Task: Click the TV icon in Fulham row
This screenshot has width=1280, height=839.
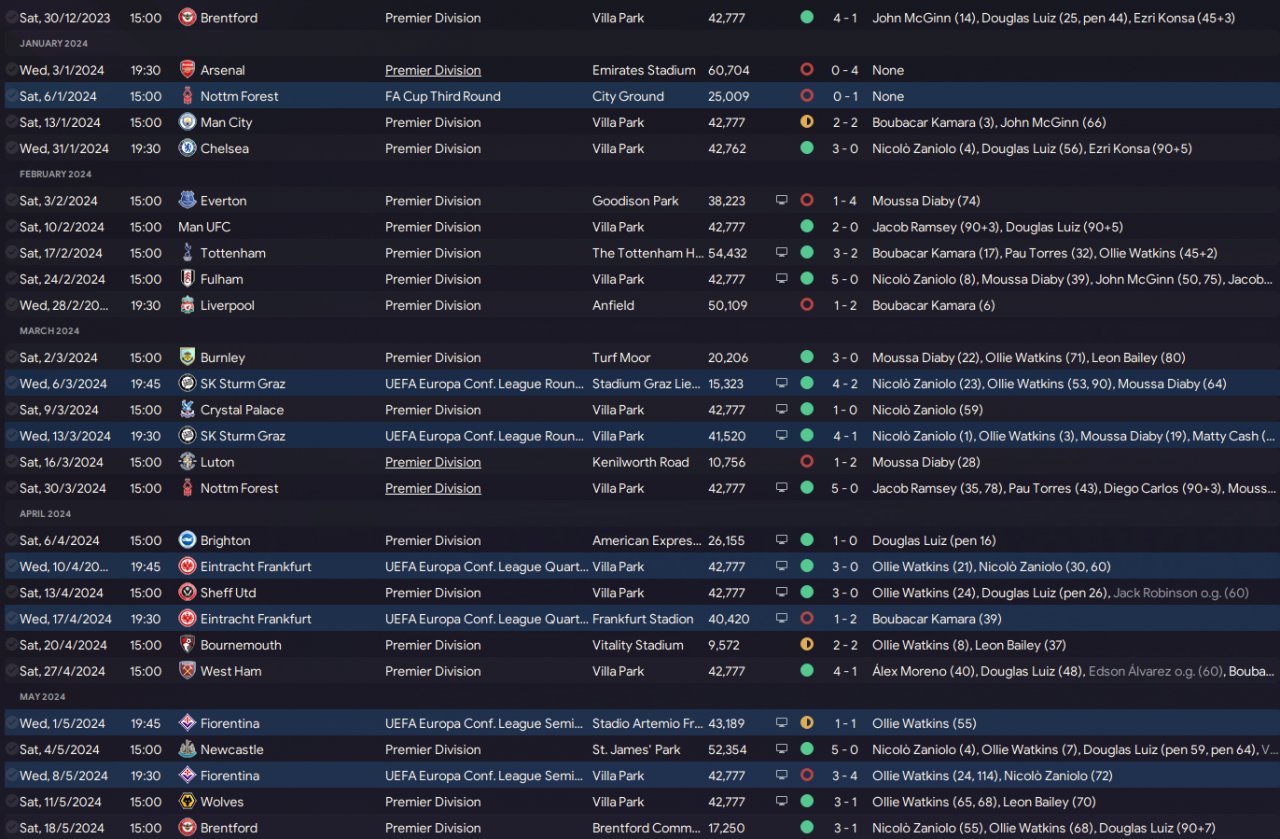Action: tap(782, 279)
